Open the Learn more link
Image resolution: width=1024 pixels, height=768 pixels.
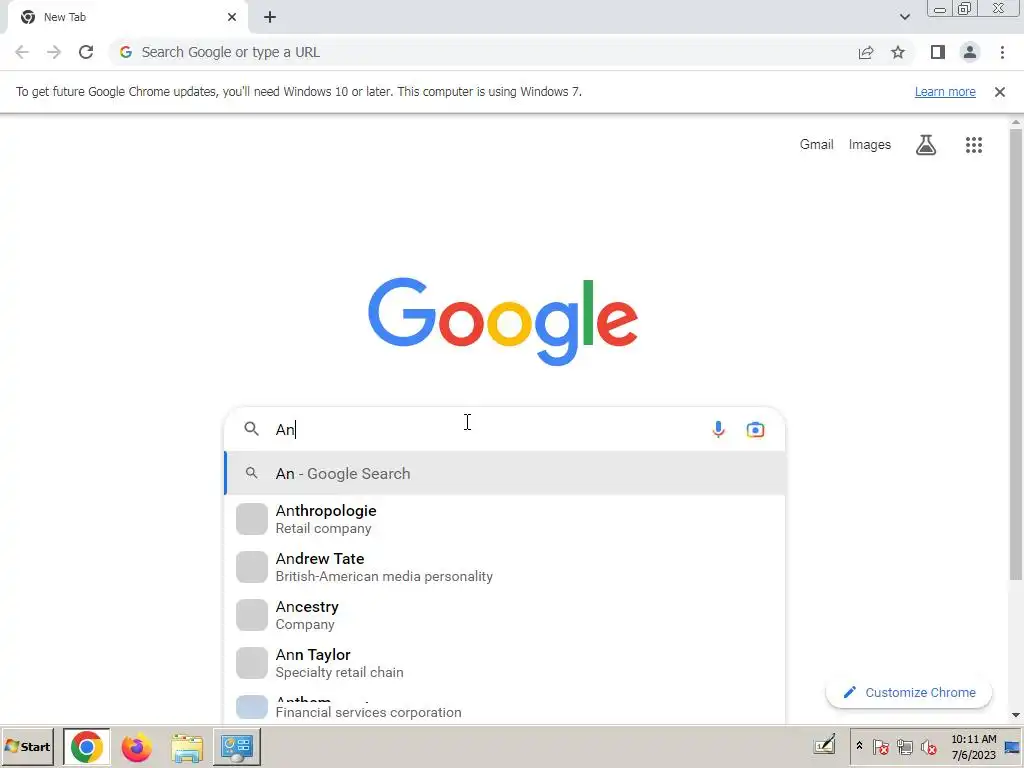tap(945, 92)
